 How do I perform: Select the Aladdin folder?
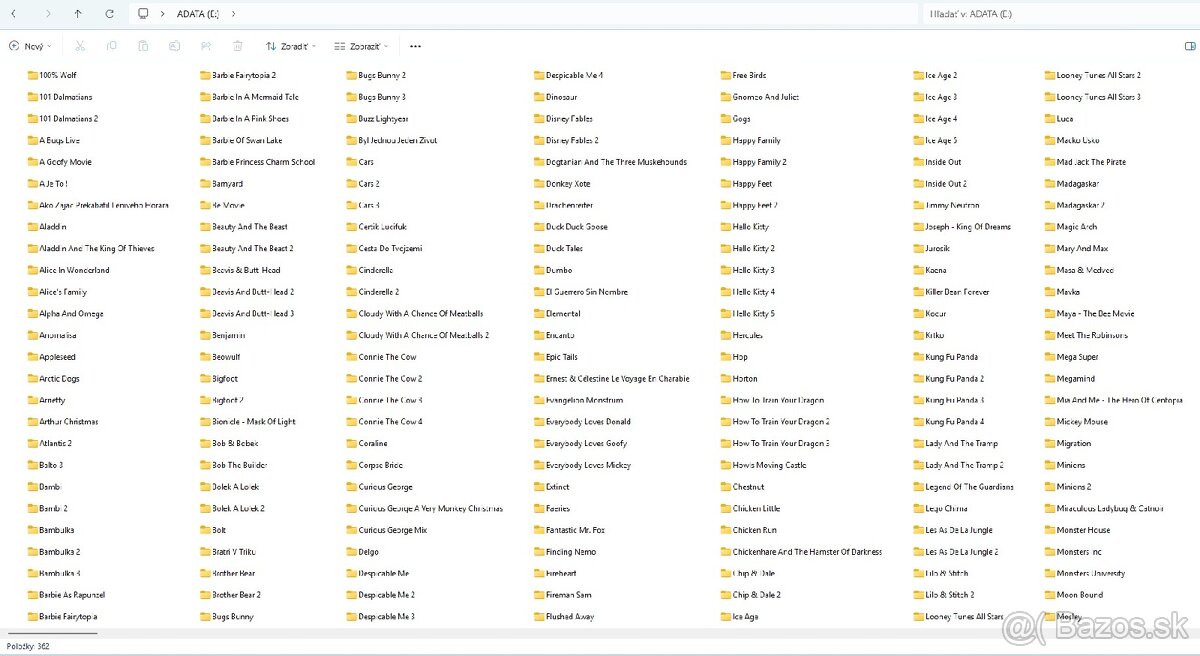(52, 227)
